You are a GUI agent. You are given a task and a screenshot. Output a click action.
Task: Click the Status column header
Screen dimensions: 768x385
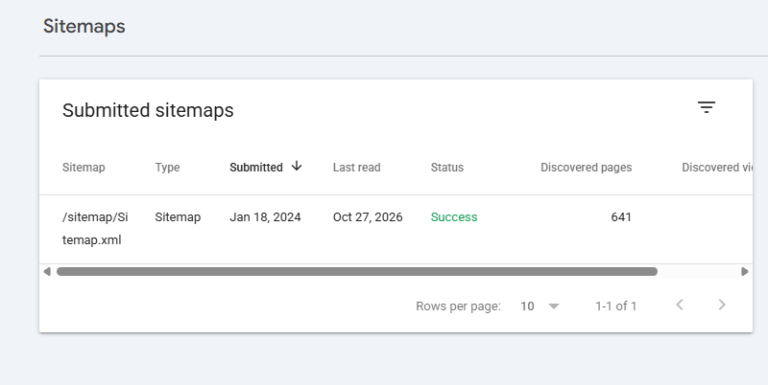(447, 168)
